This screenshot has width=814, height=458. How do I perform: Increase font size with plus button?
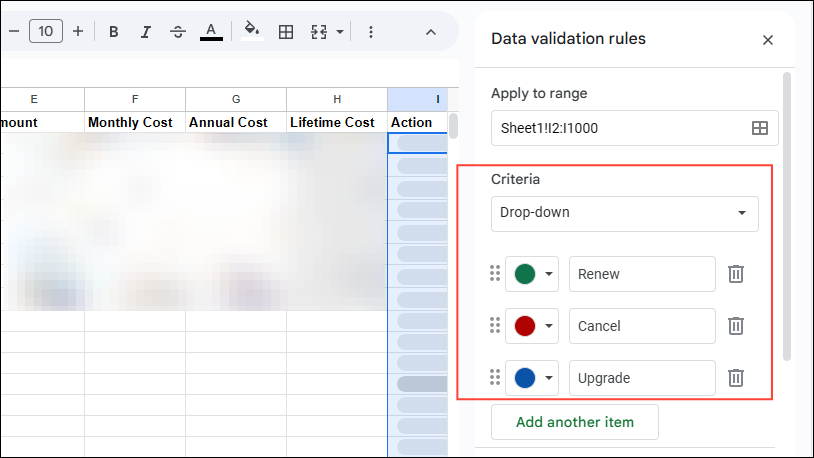coord(78,32)
